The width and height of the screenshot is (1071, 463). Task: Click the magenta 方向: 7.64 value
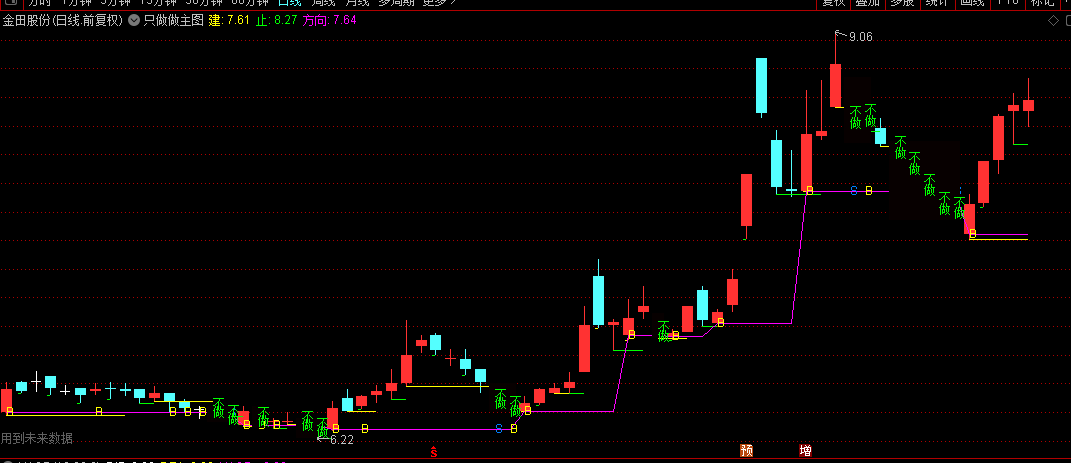(x=330, y=20)
